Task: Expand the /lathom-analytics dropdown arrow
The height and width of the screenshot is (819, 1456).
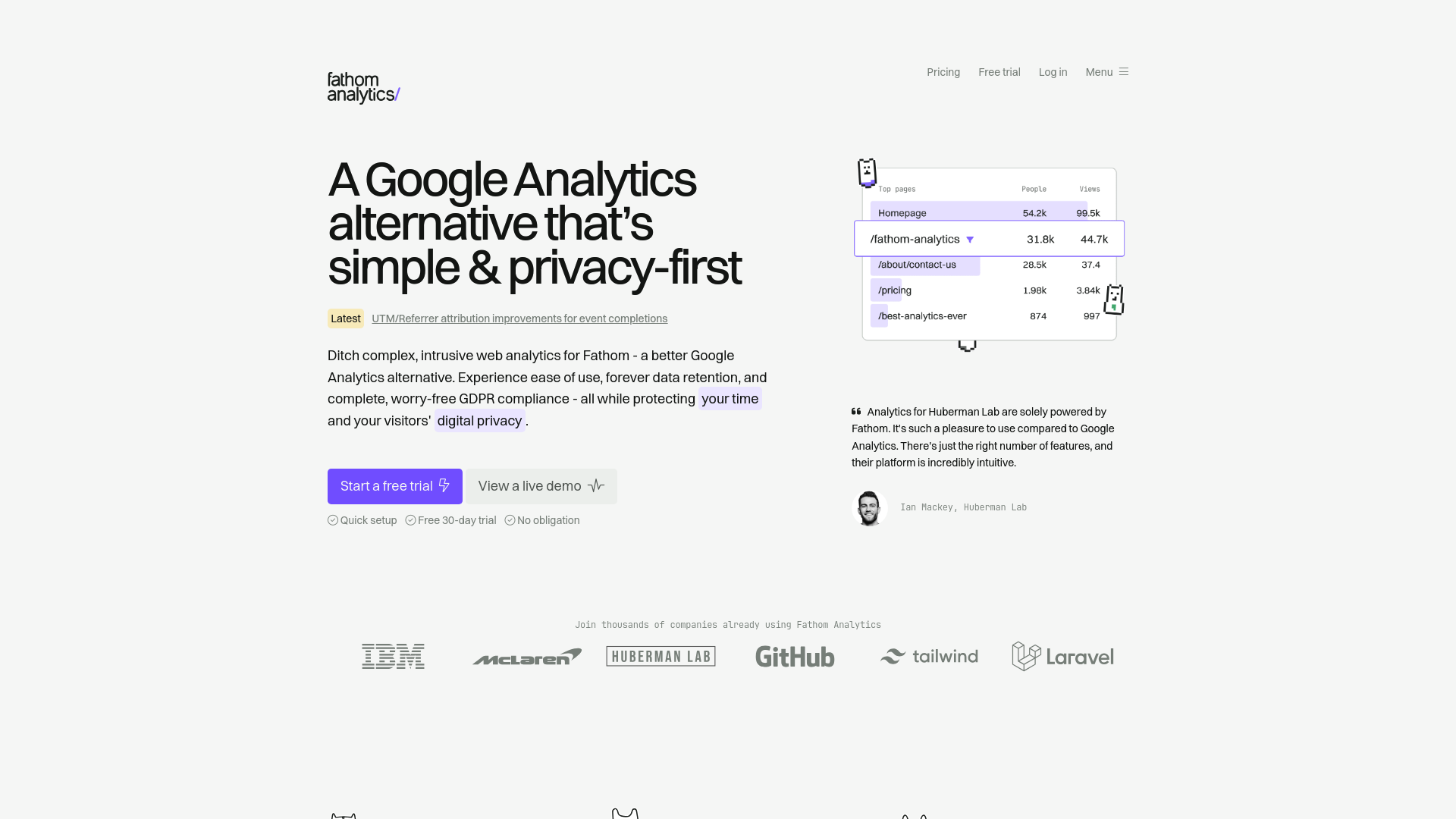Action: (969, 239)
